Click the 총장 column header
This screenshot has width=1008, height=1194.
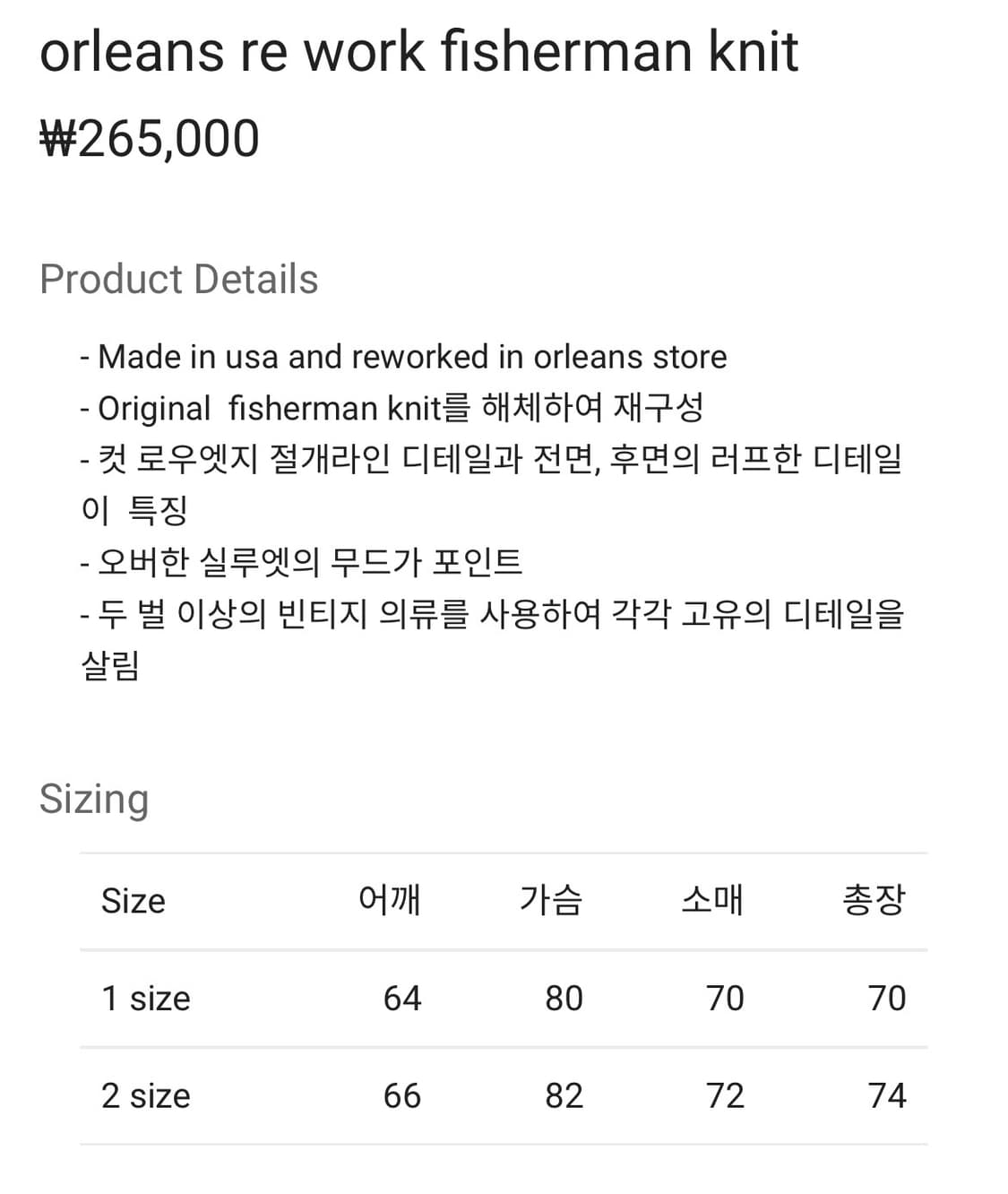874,900
